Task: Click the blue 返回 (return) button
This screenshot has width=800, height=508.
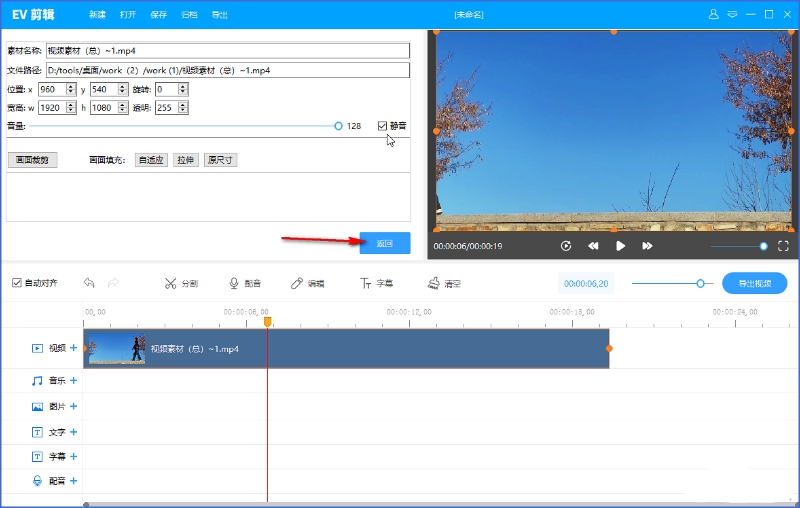Action: (x=385, y=243)
